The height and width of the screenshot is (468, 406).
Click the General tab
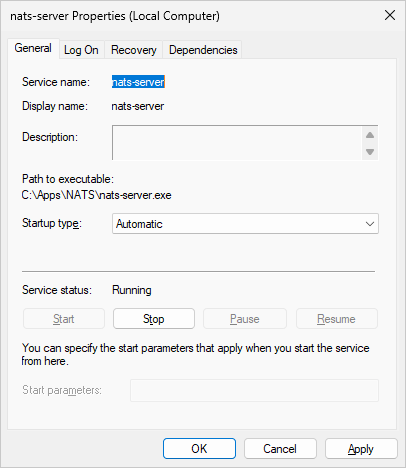[33, 49]
